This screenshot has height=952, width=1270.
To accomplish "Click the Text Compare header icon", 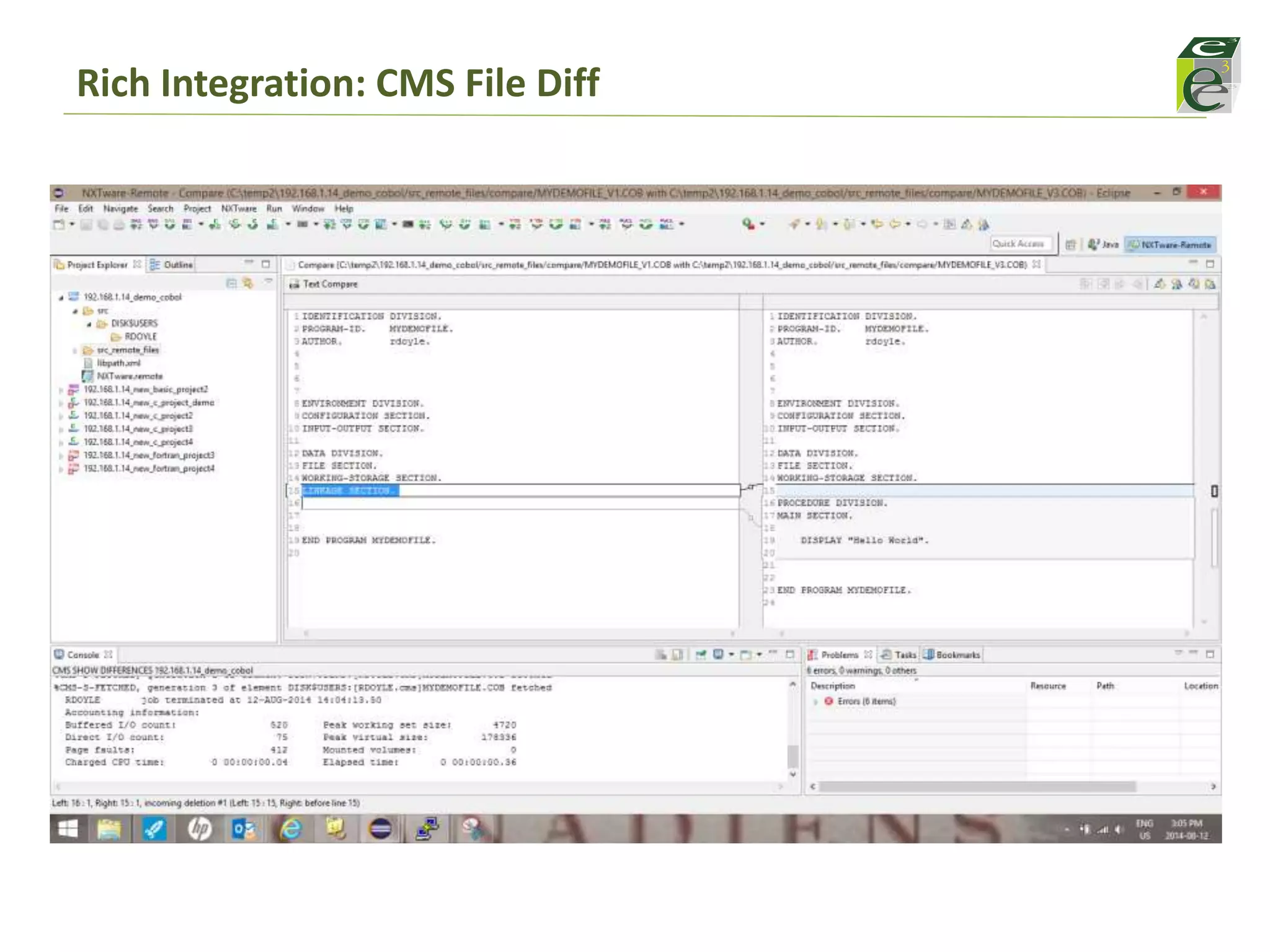I will coord(294,284).
